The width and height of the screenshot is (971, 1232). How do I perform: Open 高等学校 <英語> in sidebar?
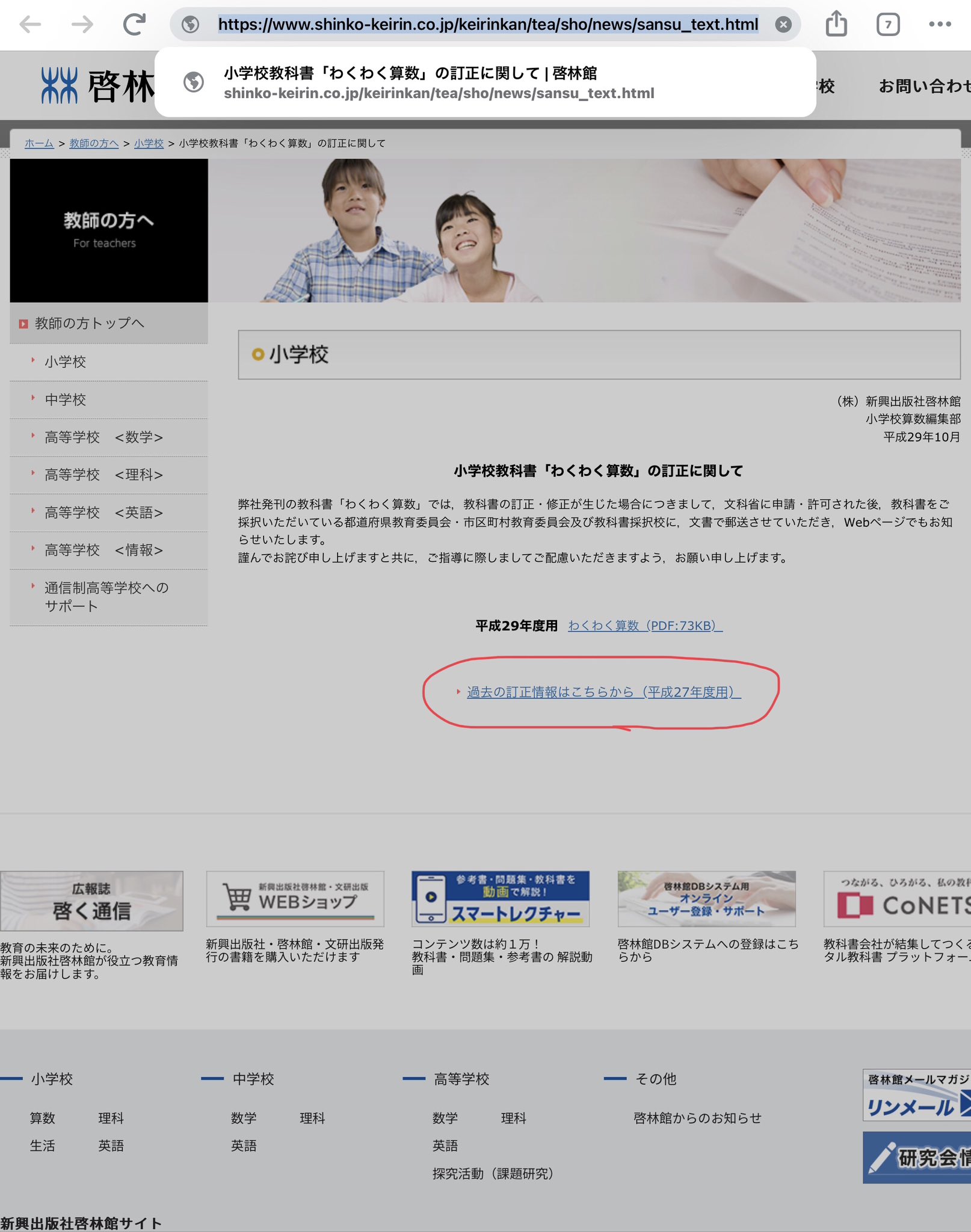[x=109, y=513]
